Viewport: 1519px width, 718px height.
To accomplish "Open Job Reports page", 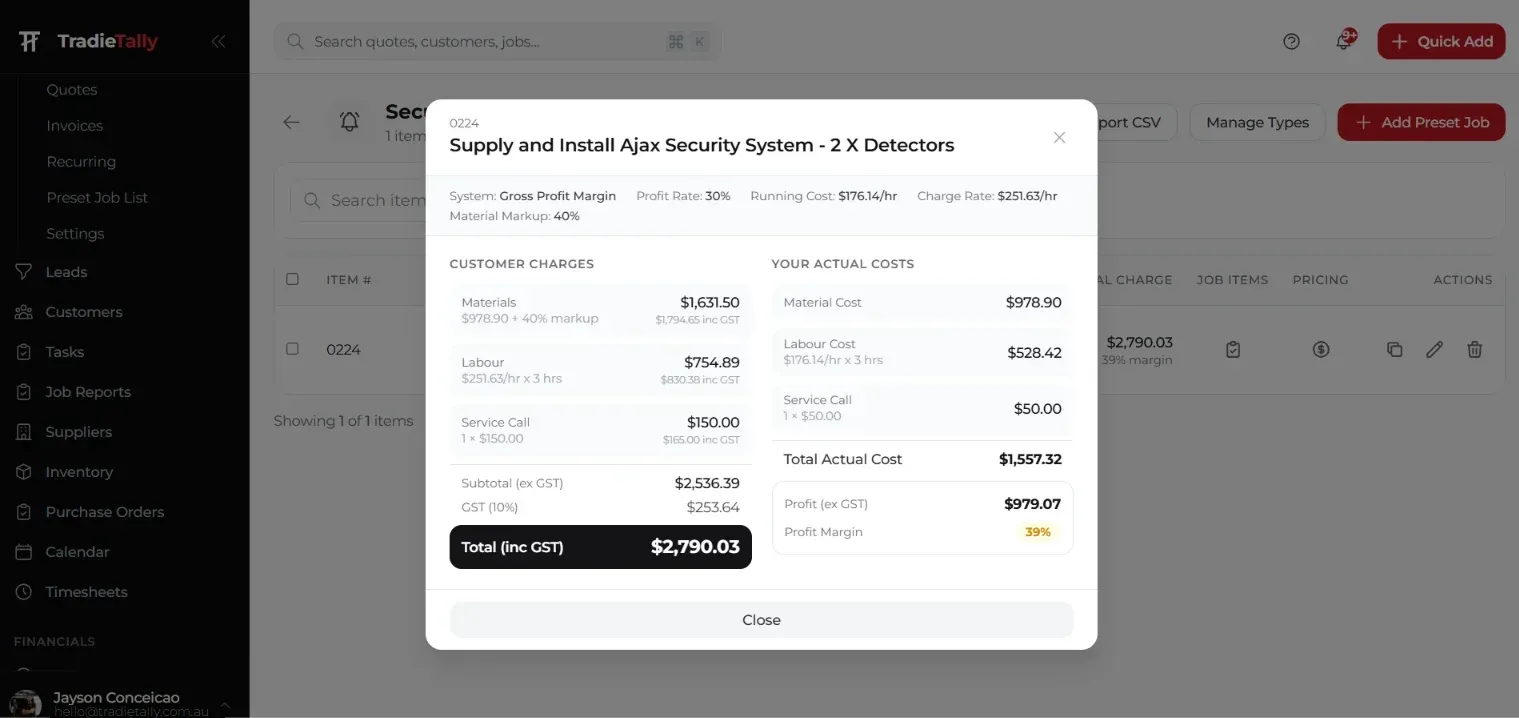I will (88, 391).
